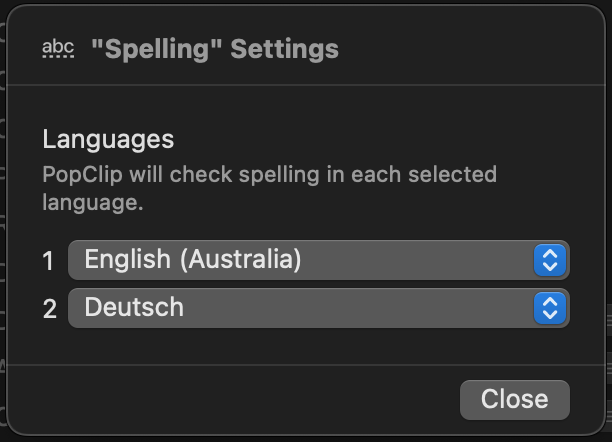612x442 pixels.
Task: Click the number 2 language label
Action: 49,309
